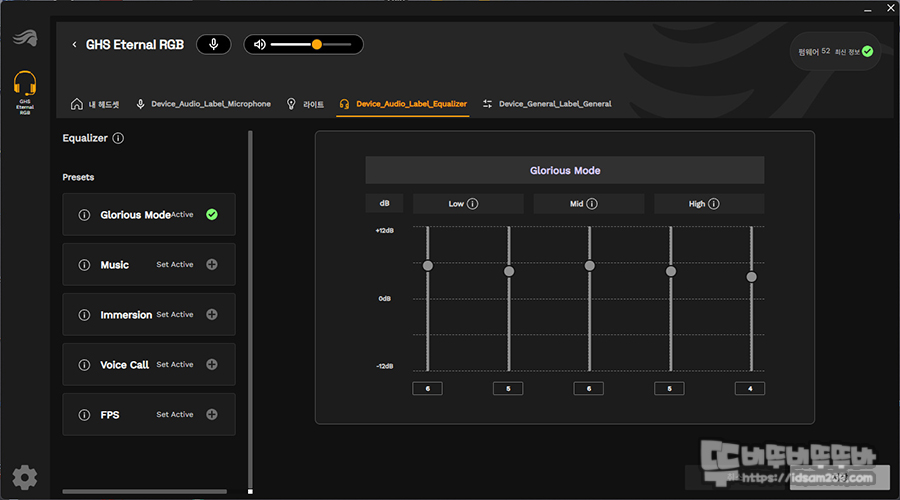This screenshot has height=500, width=900.
Task: Adjust the headset volume slider
Action: pyautogui.click(x=311, y=44)
